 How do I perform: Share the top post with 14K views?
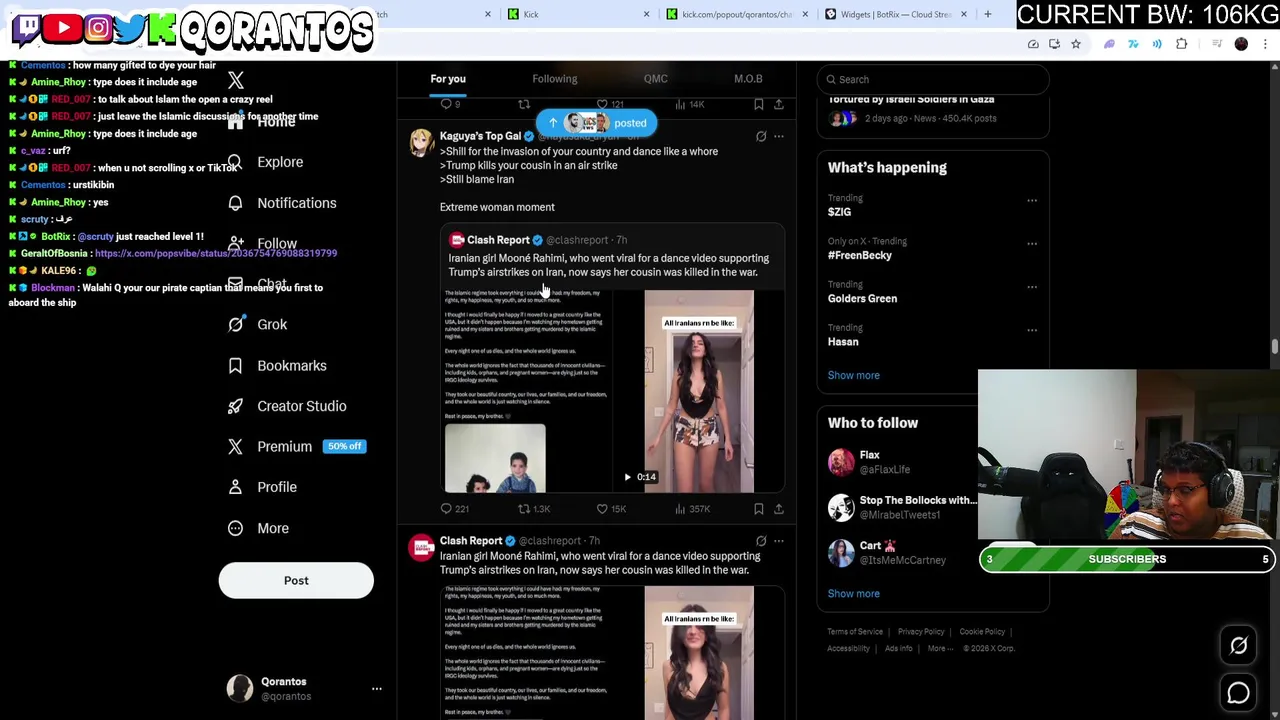pos(779,104)
